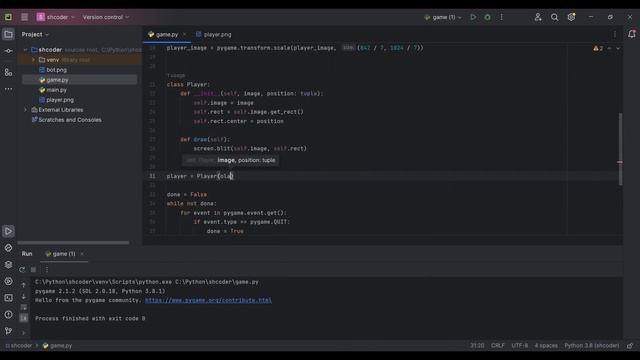Change UTF-8 file encoding
Screen dimensions: 640x360
pyautogui.click(x=519, y=346)
